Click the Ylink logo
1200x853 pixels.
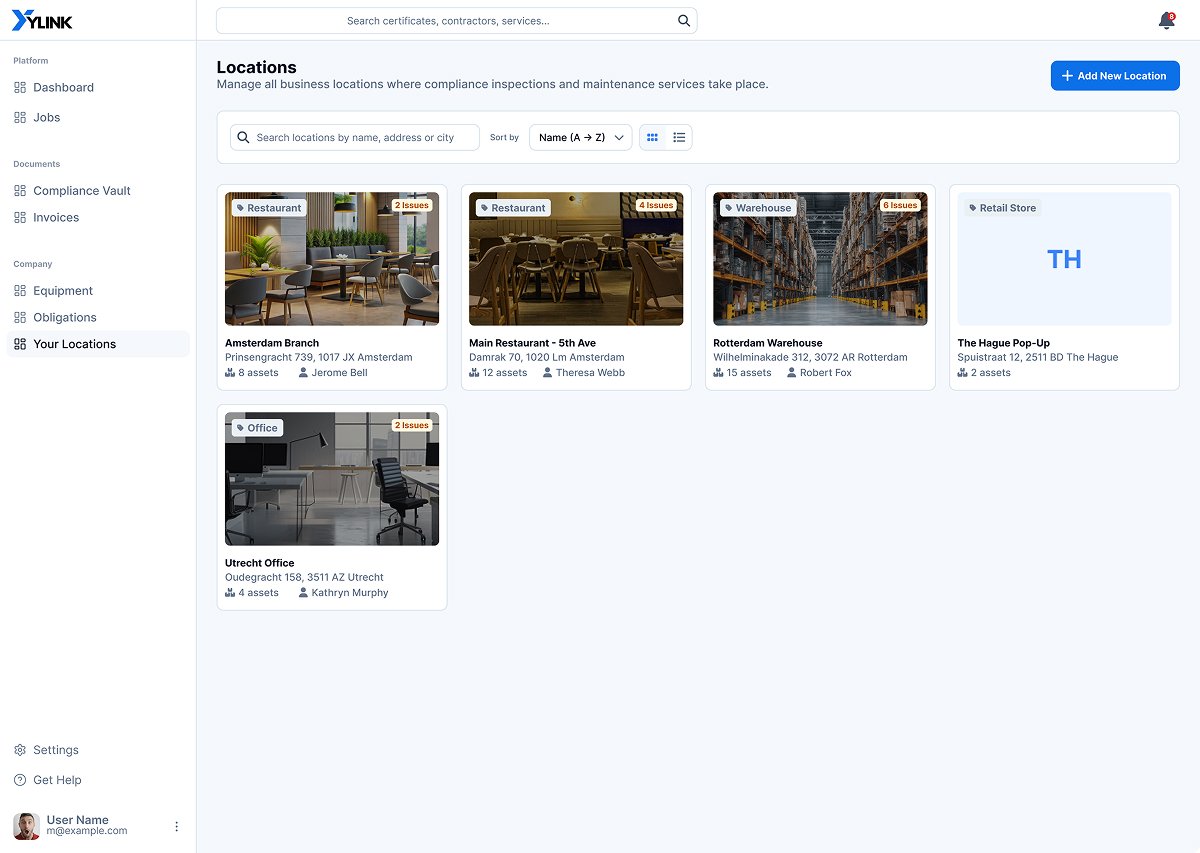(x=42, y=20)
